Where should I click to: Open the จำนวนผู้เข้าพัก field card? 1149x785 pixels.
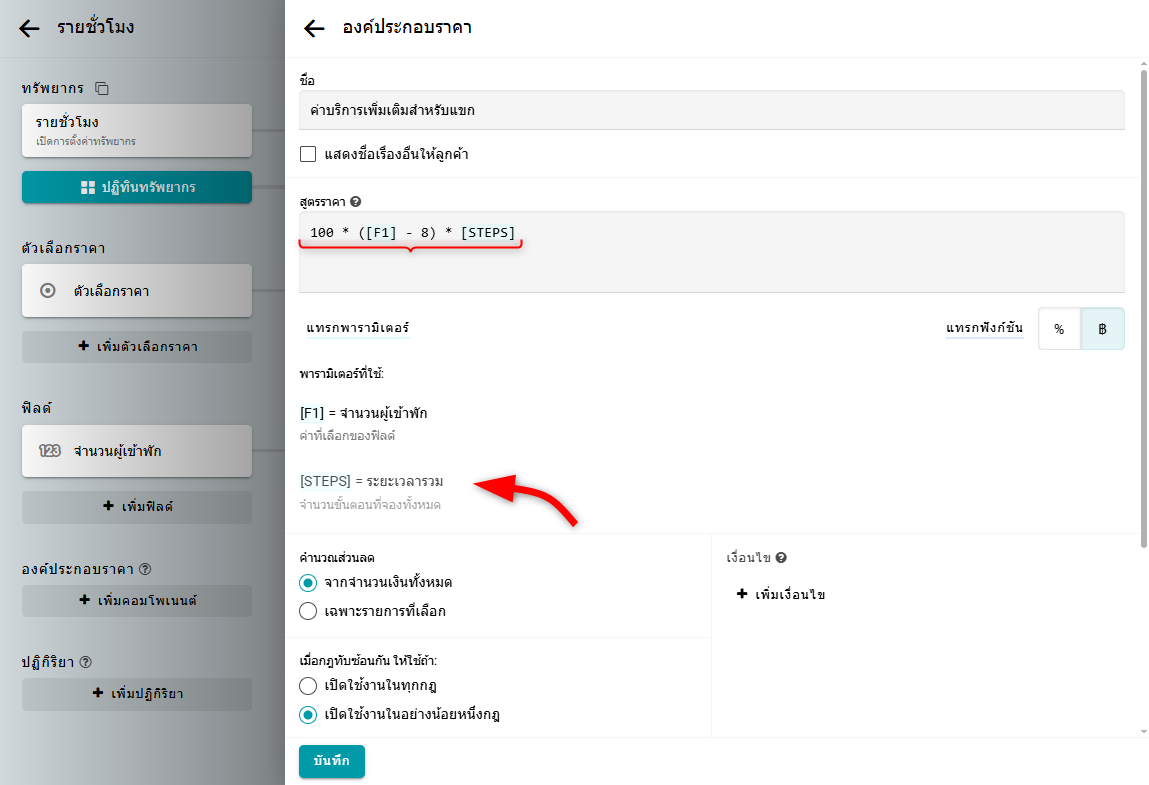point(137,451)
